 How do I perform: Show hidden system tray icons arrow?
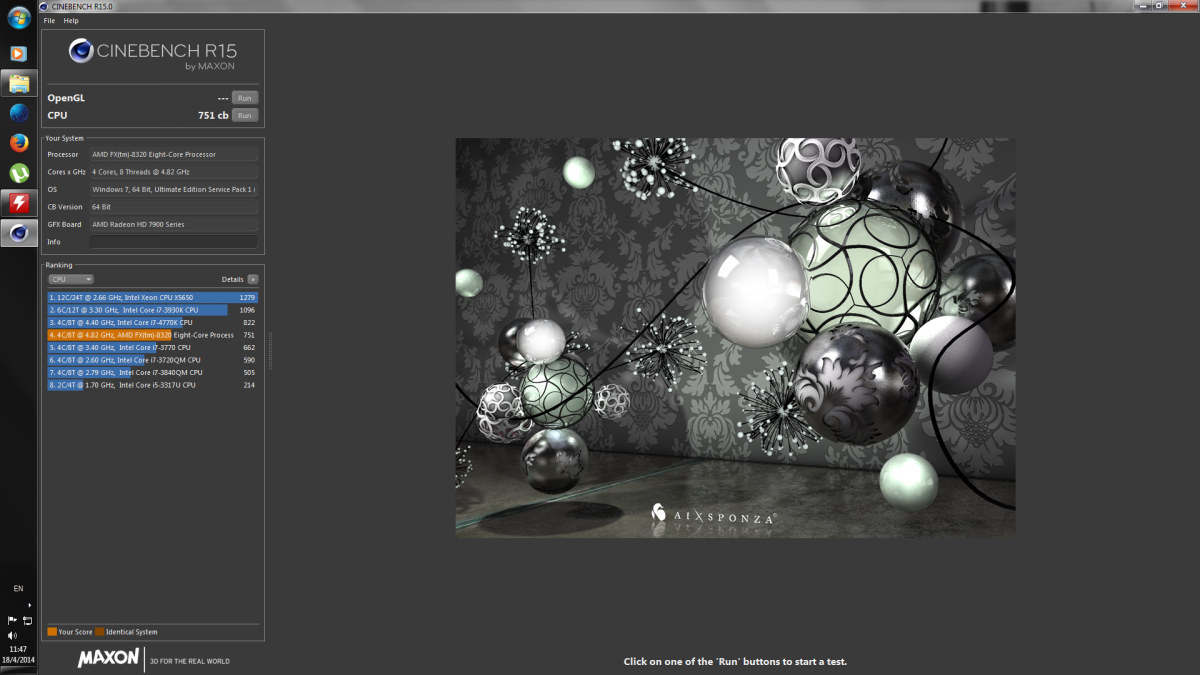coord(28,605)
